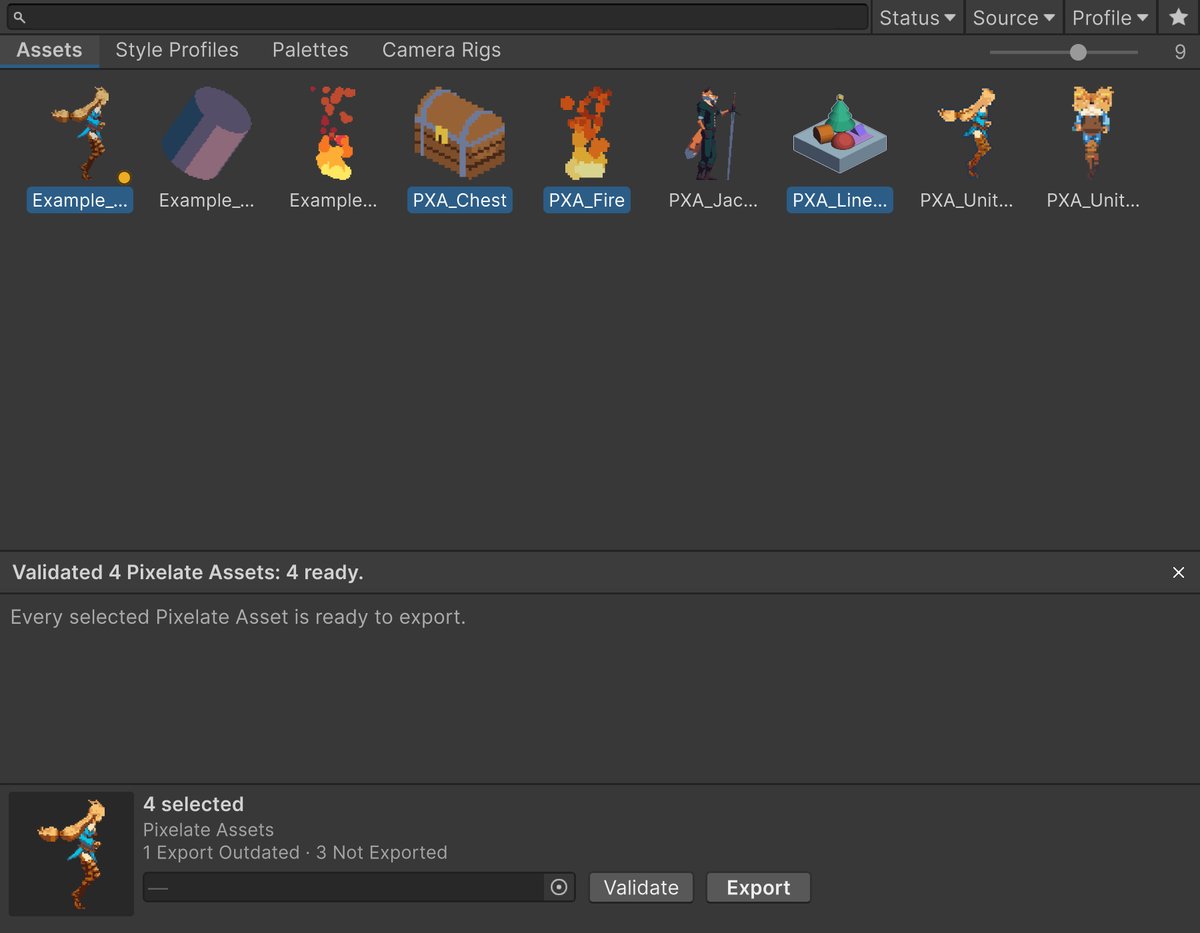Select the PXA_Unit... fox-eared character icon
Screen dimensions: 1200x933
click(1093, 132)
